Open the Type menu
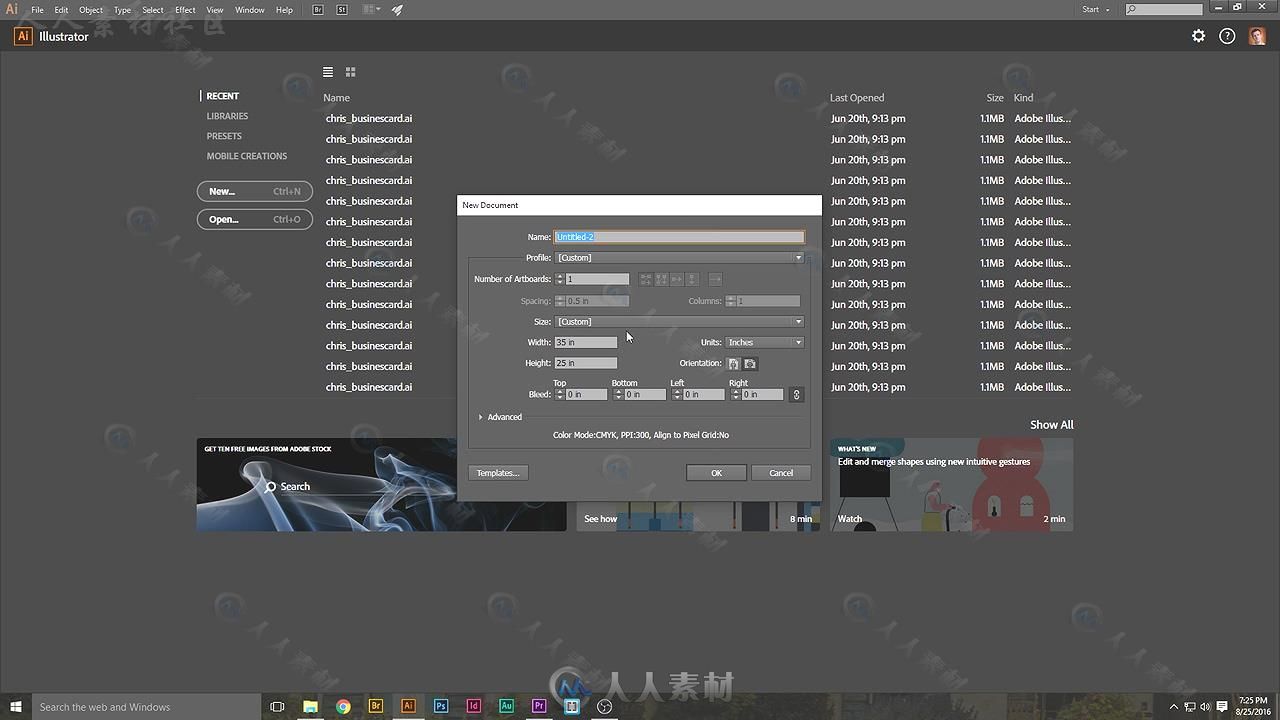This screenshot has height=720, width=1280. tap(122, 10)
